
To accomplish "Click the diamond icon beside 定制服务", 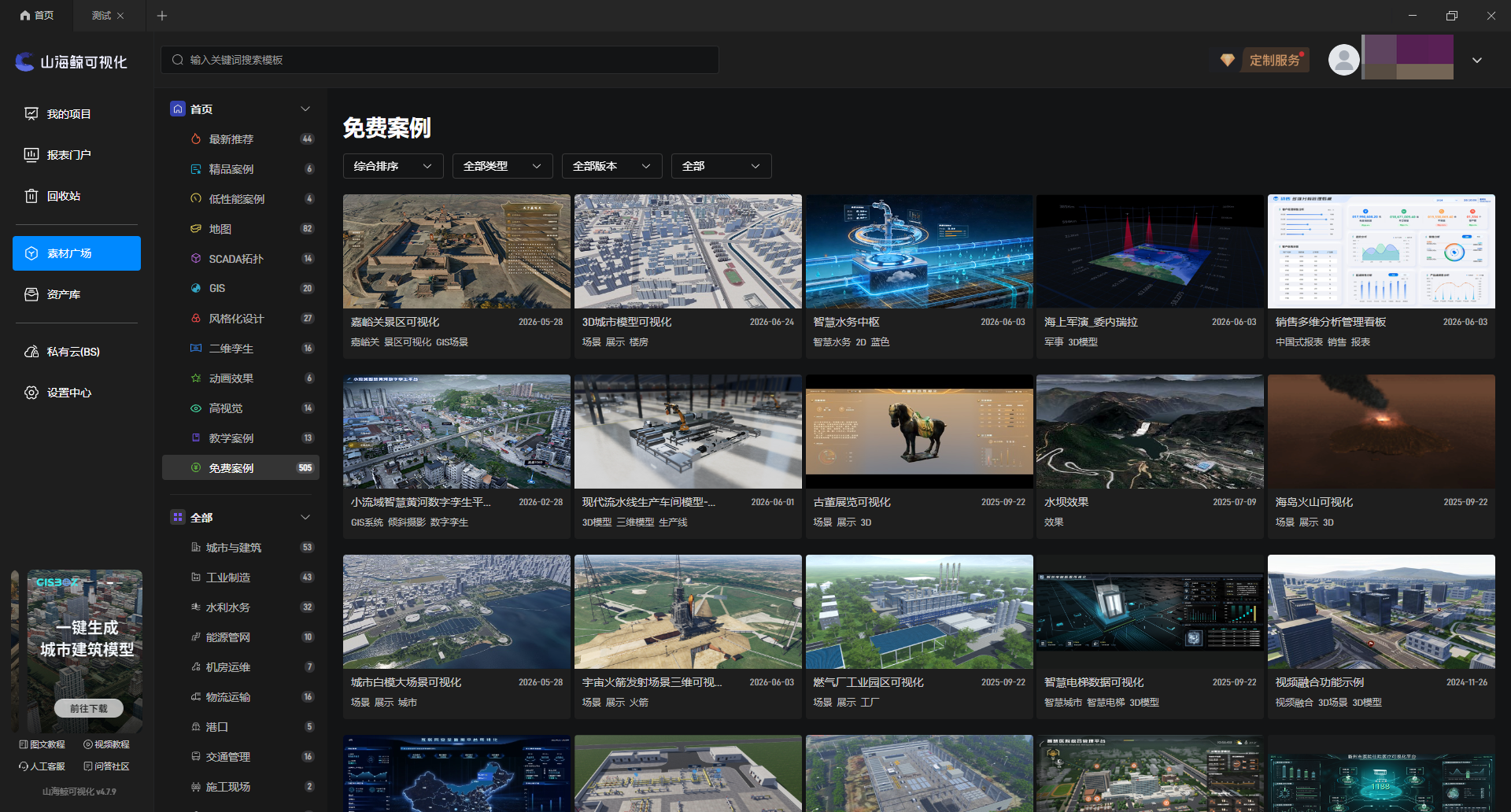I will click(1227, 60).
